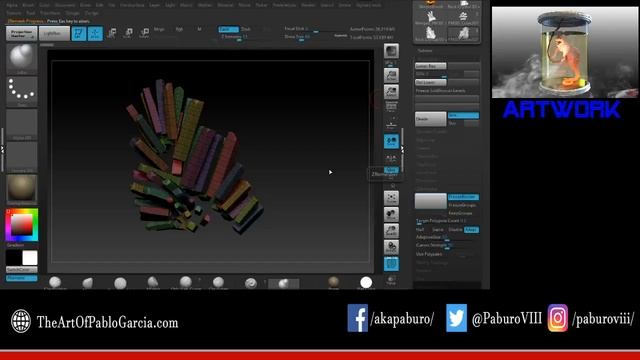640x360 pixels.
Task: Open the Brush menu
Action: 28,5
